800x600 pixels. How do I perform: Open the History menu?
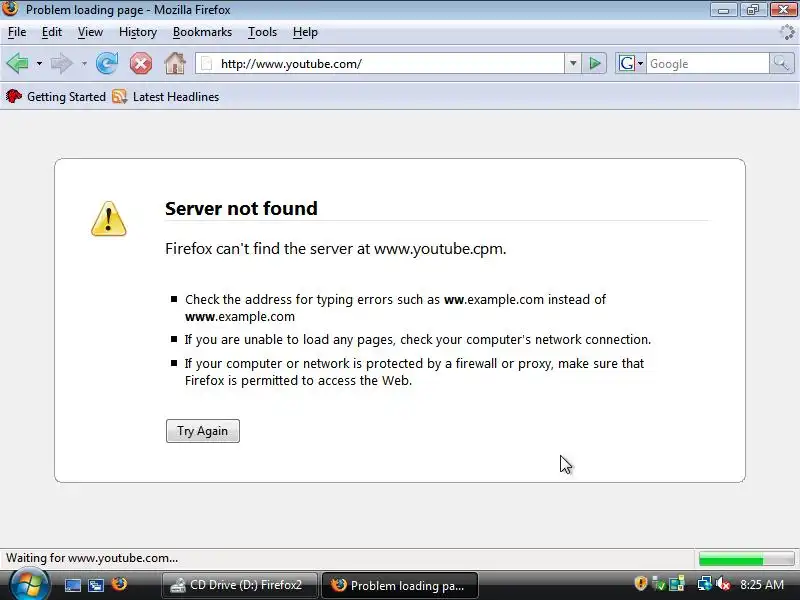tap(138, 32)
